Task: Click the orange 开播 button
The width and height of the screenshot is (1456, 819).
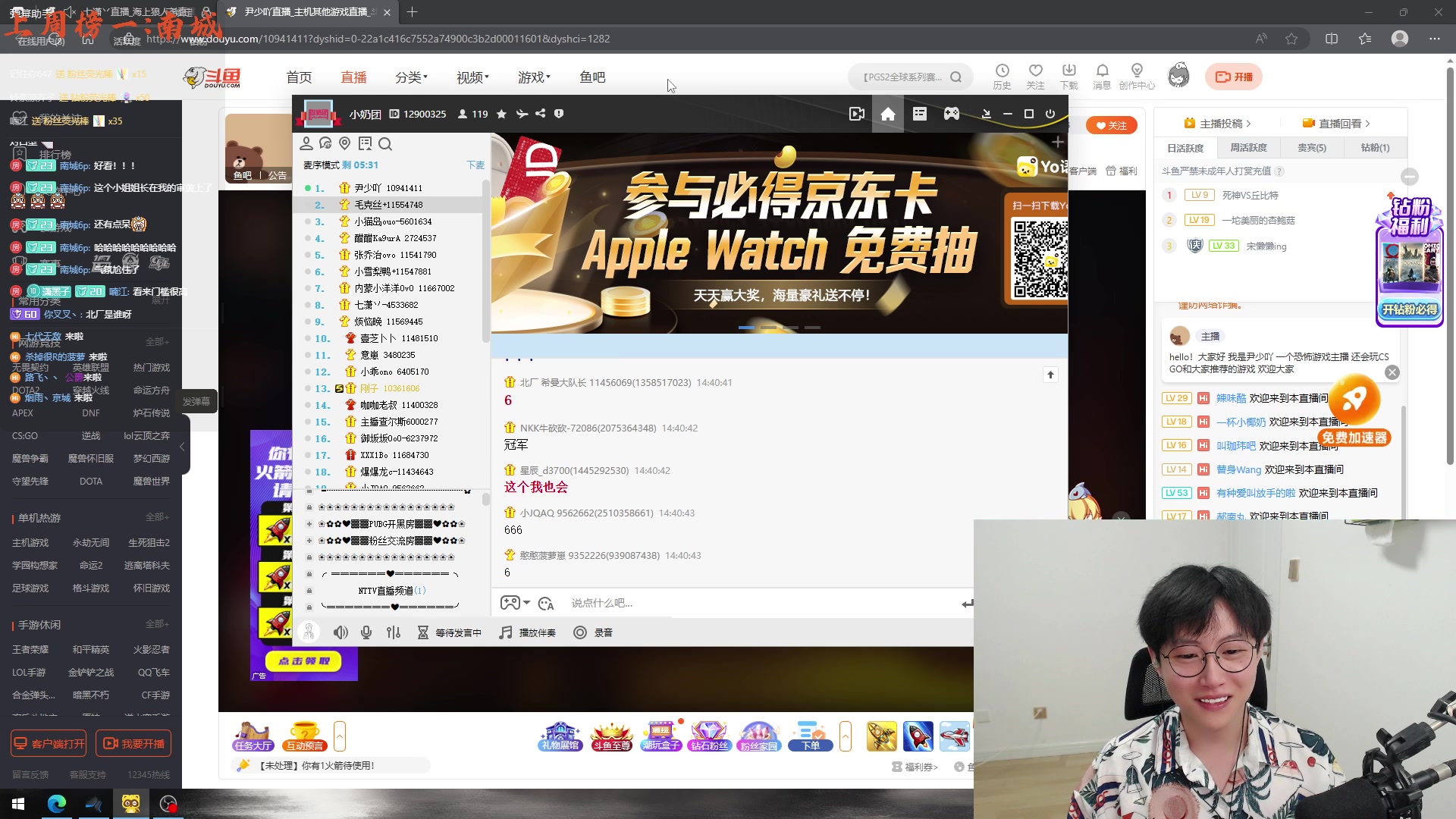Action: pyautogui.click(x=1234, y=77)
